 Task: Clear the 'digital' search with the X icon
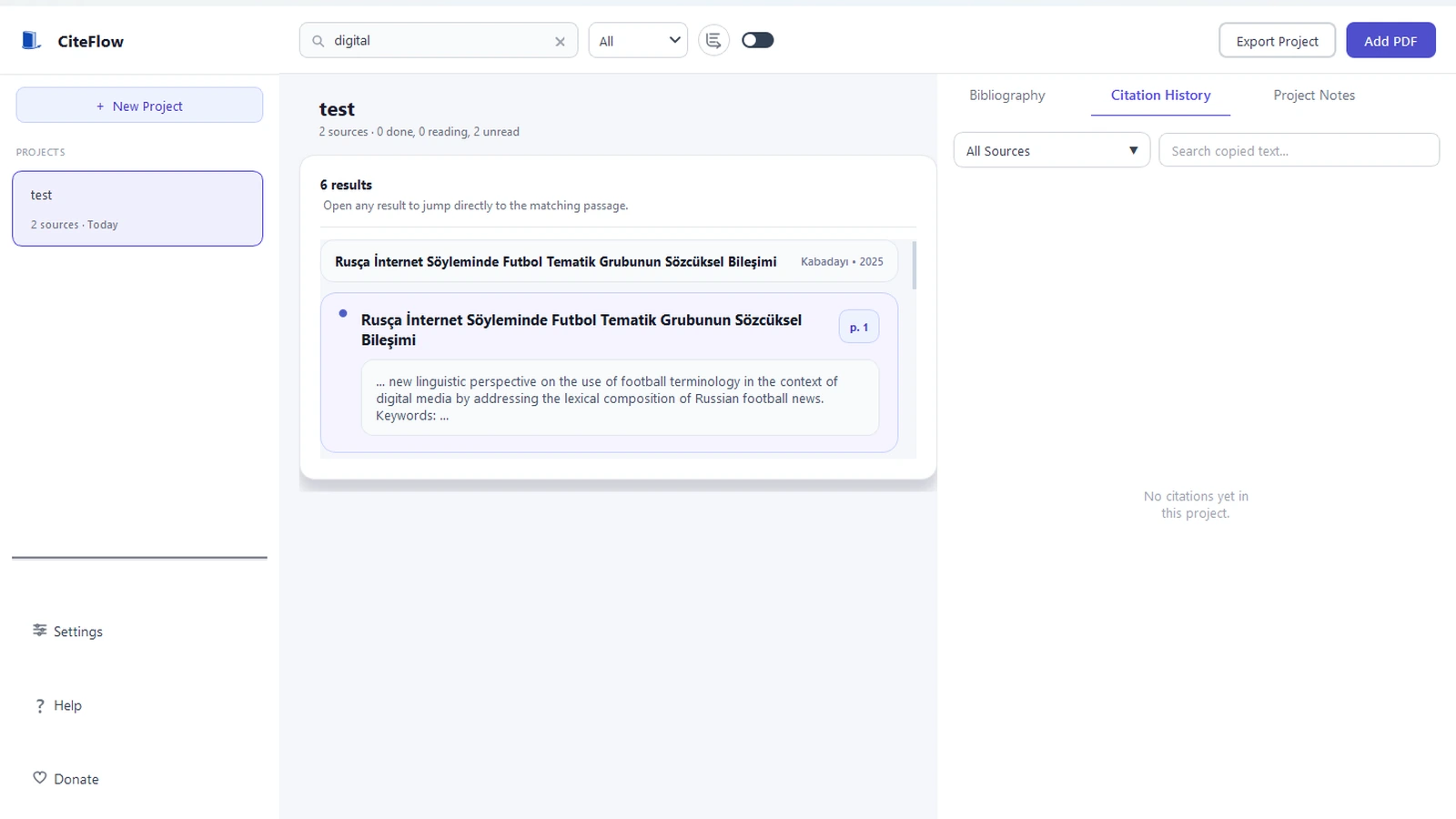pos(561,41)
